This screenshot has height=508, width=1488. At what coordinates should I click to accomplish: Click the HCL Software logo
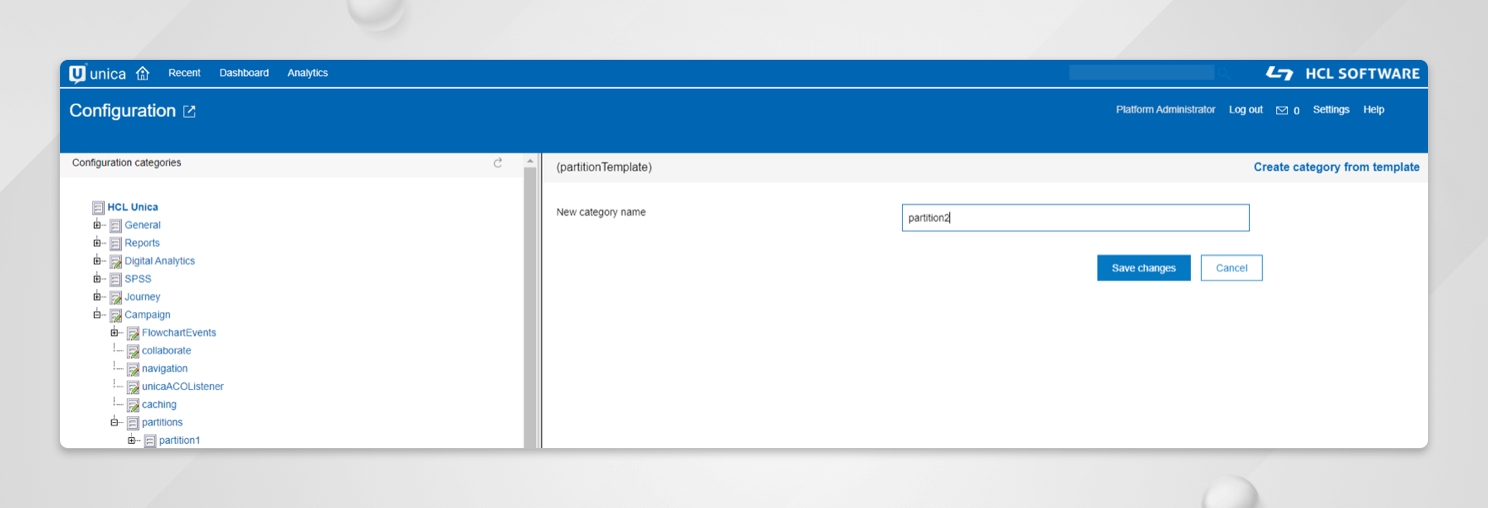(1342, 73)
